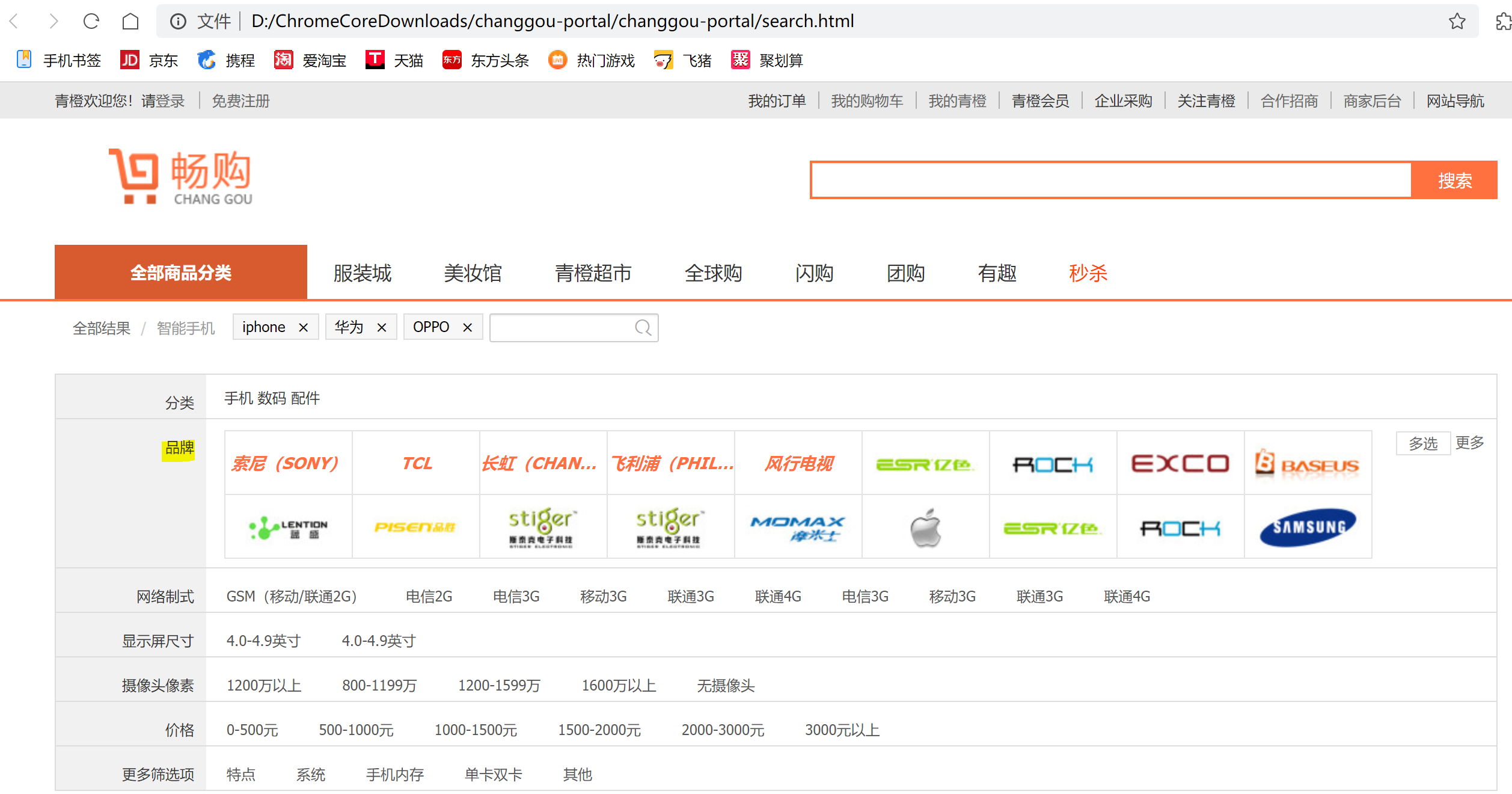Open the 飞猪 bookmark
This screenshot has height=794, width=1512.
point(683,60)
